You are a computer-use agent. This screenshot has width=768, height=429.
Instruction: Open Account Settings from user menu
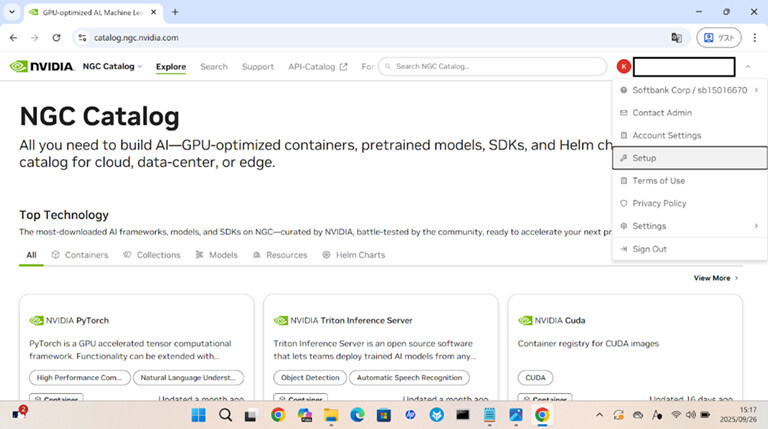click(690, 135)
